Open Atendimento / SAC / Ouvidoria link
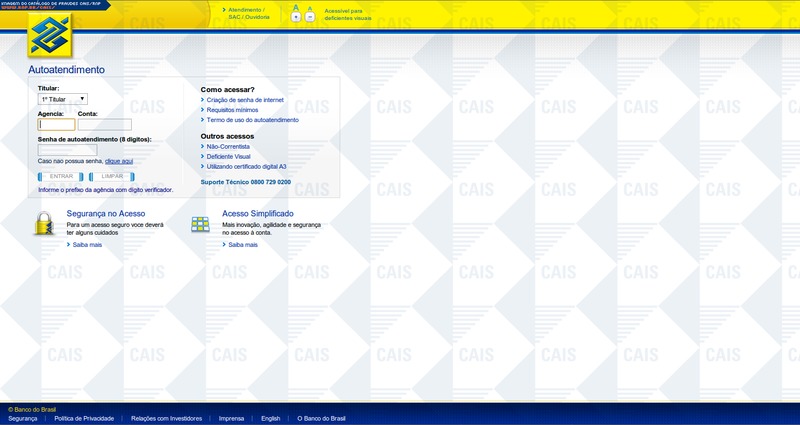800x425 pixels. point(245,13)
